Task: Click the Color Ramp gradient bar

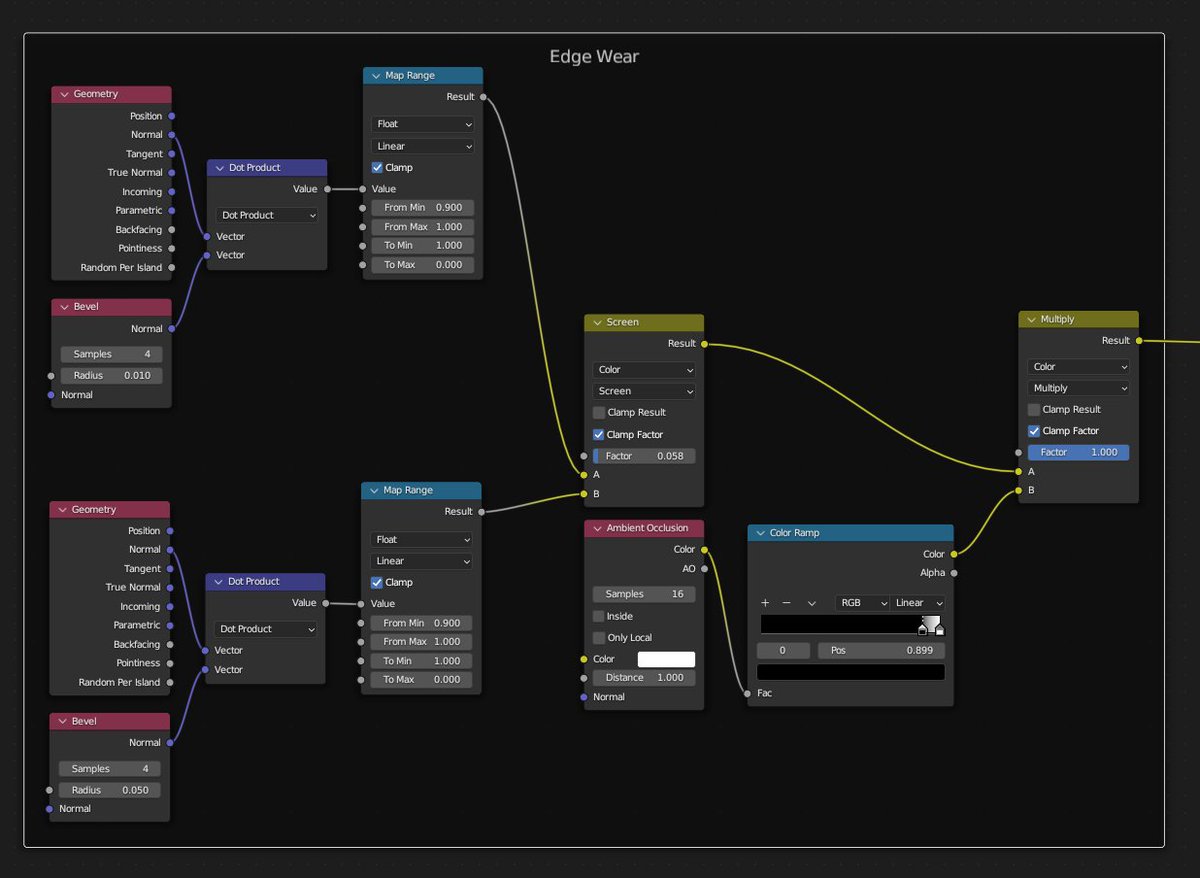Action: click(x=851, y=625)
